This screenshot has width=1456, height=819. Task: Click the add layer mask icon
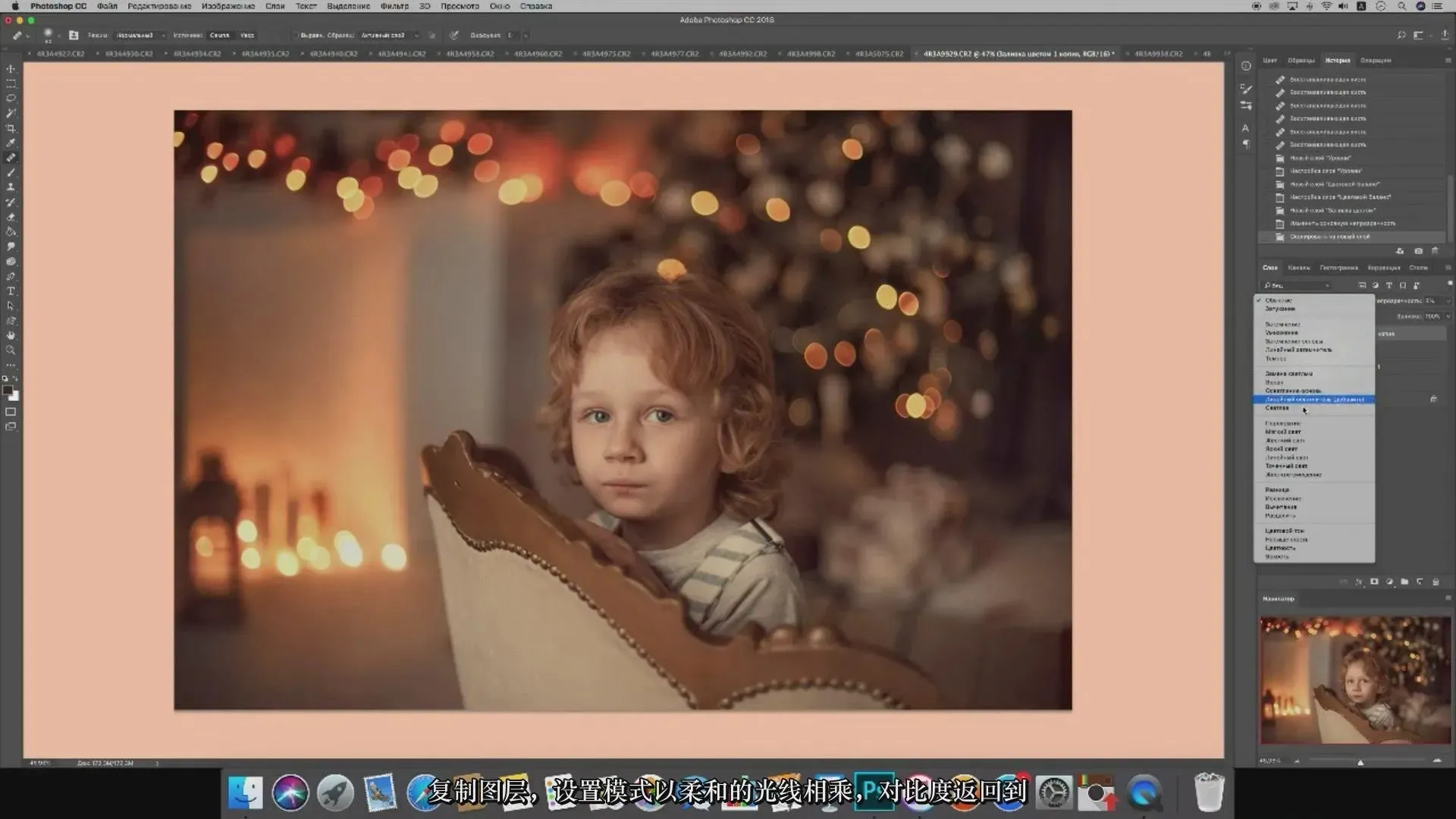(x=1374, y=582)
